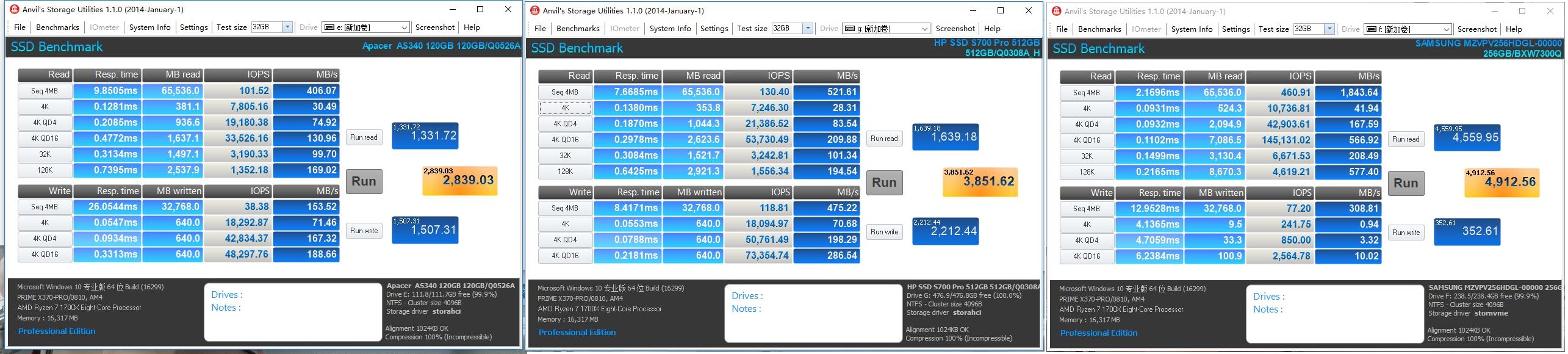Click Run read in Apacer window
Viewport: 1568px width, 354px height.
click(364, 137)
